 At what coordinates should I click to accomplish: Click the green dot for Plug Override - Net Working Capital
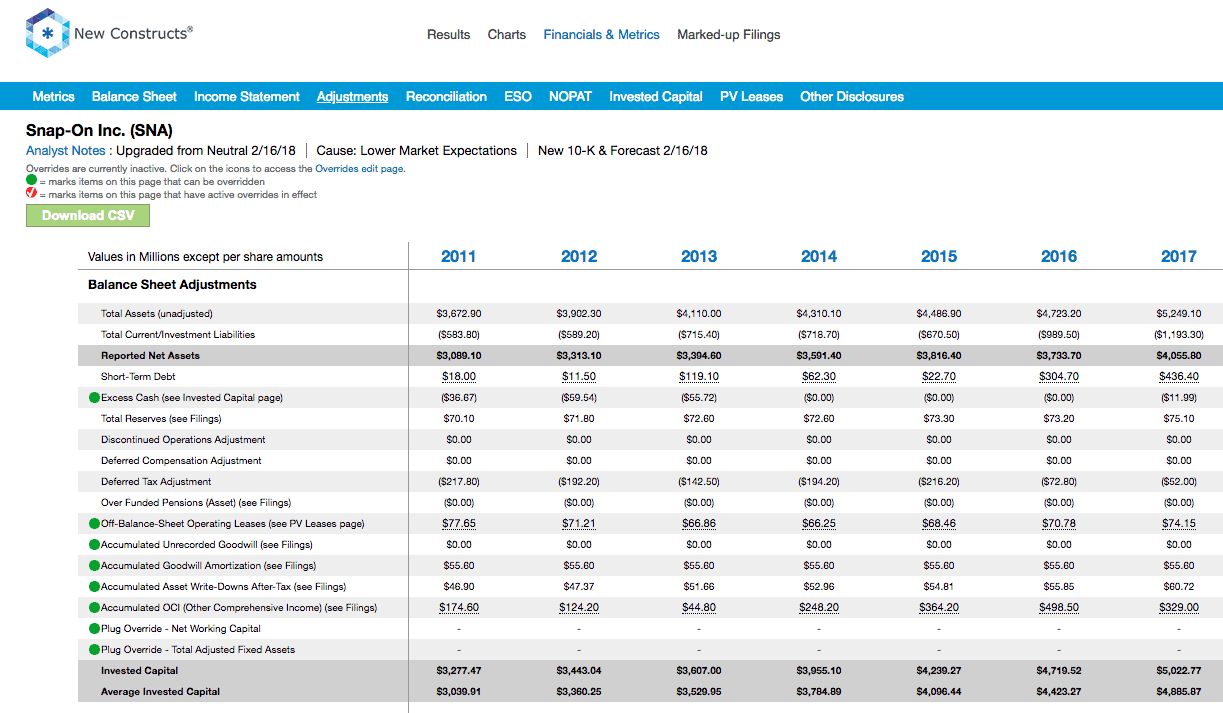(x=95, y=629)
